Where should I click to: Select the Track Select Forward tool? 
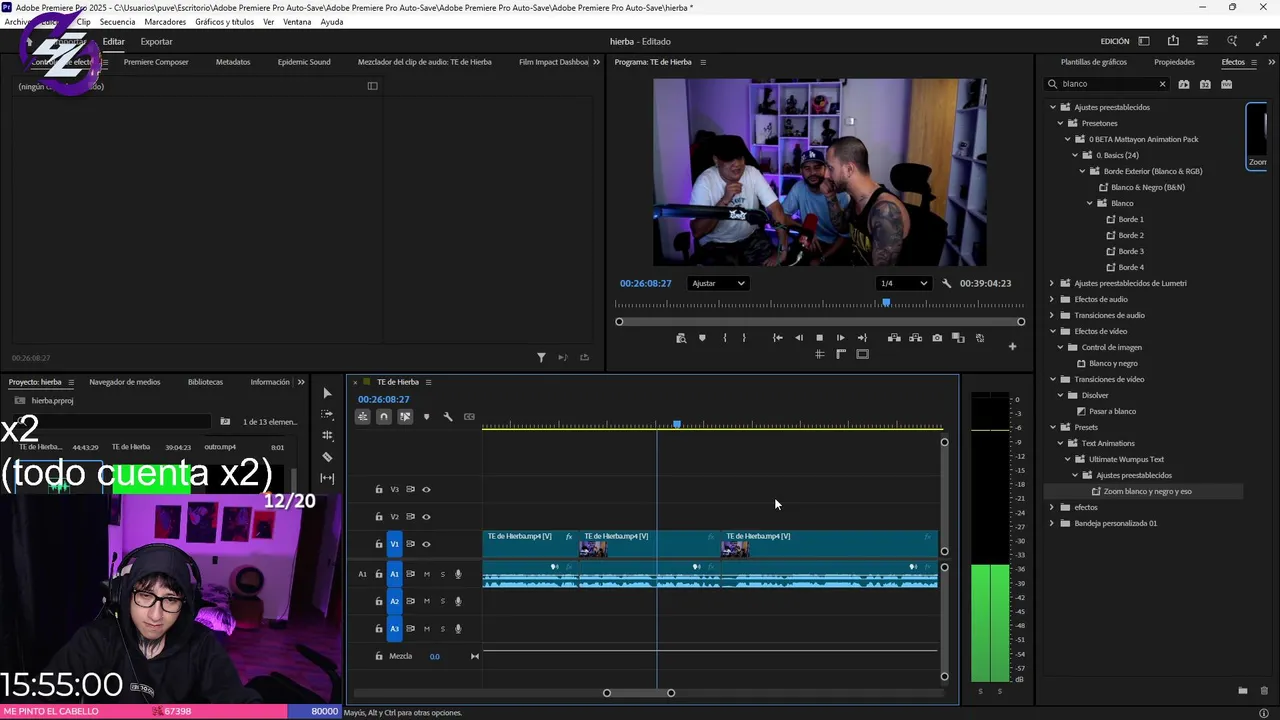[327, 414]
